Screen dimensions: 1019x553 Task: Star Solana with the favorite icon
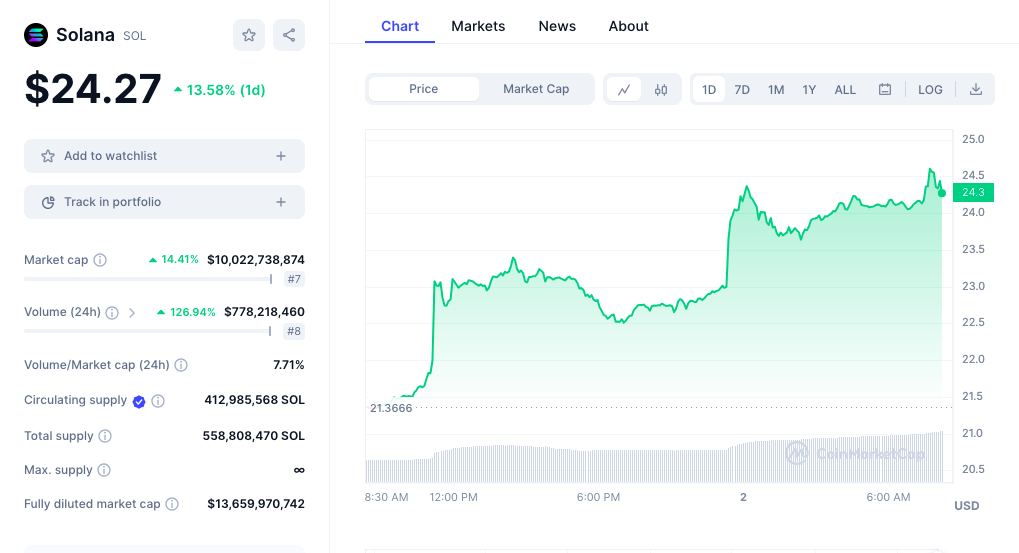249,35
